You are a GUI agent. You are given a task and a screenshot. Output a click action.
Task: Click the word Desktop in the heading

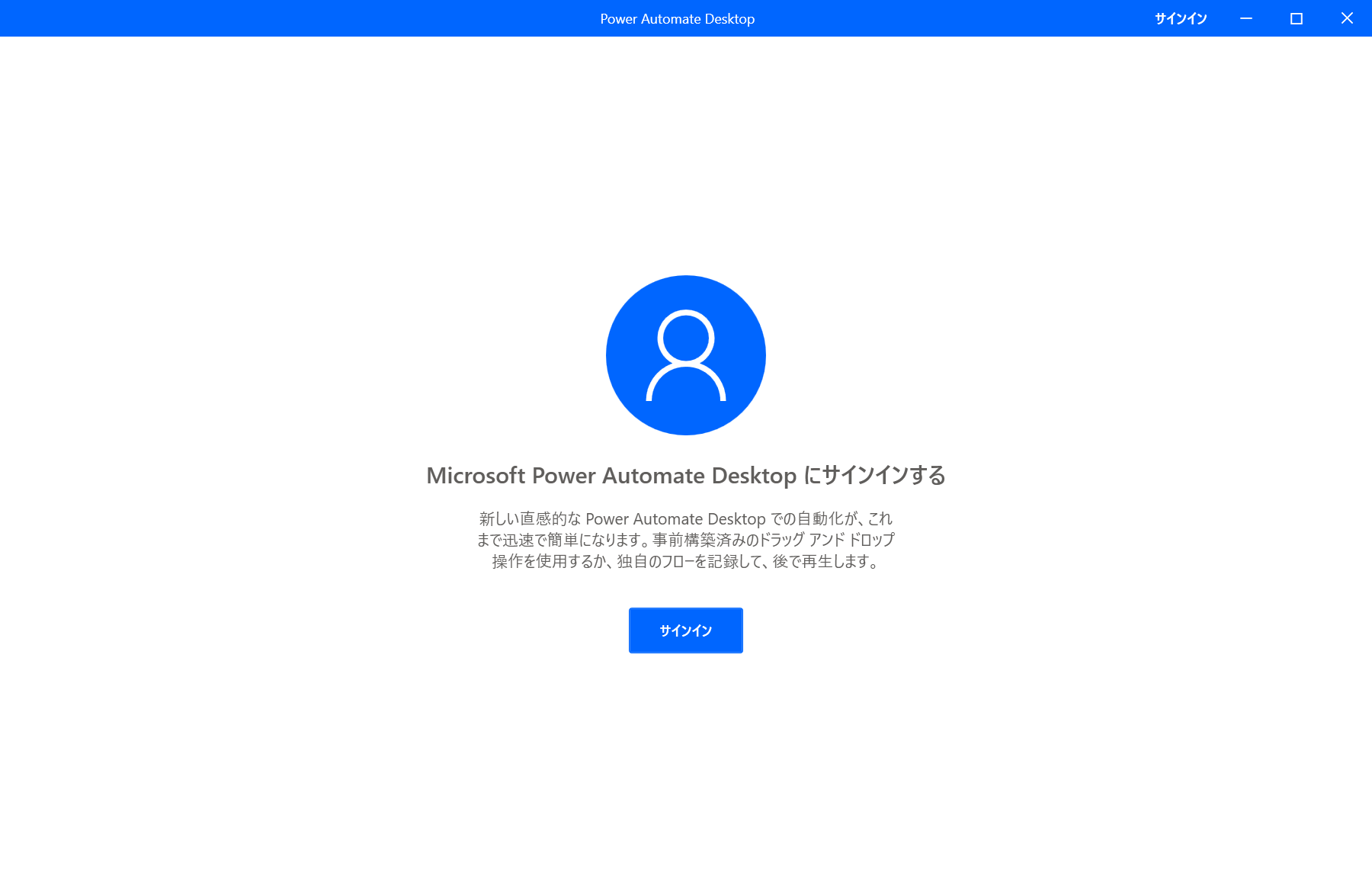coord(754,476)
